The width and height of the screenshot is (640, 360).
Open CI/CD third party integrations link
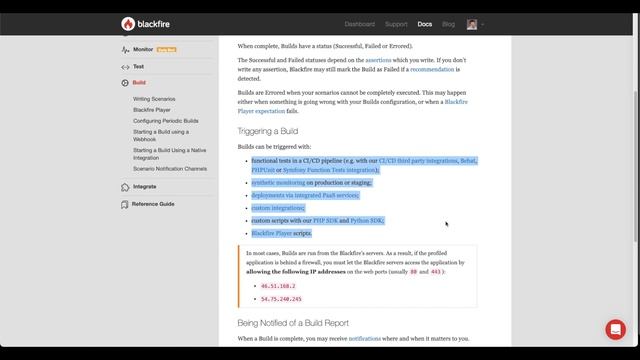pyautogui.click(x=418, y=161)
